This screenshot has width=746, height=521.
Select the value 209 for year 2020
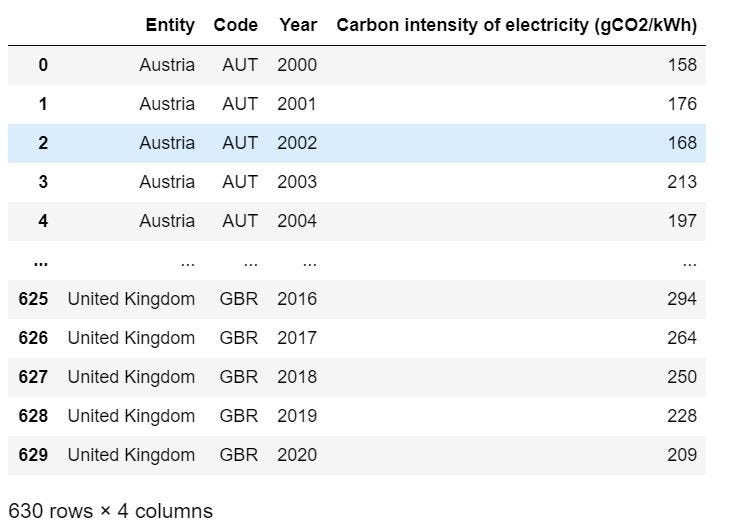pyautogui.click(x=682, y=455)
